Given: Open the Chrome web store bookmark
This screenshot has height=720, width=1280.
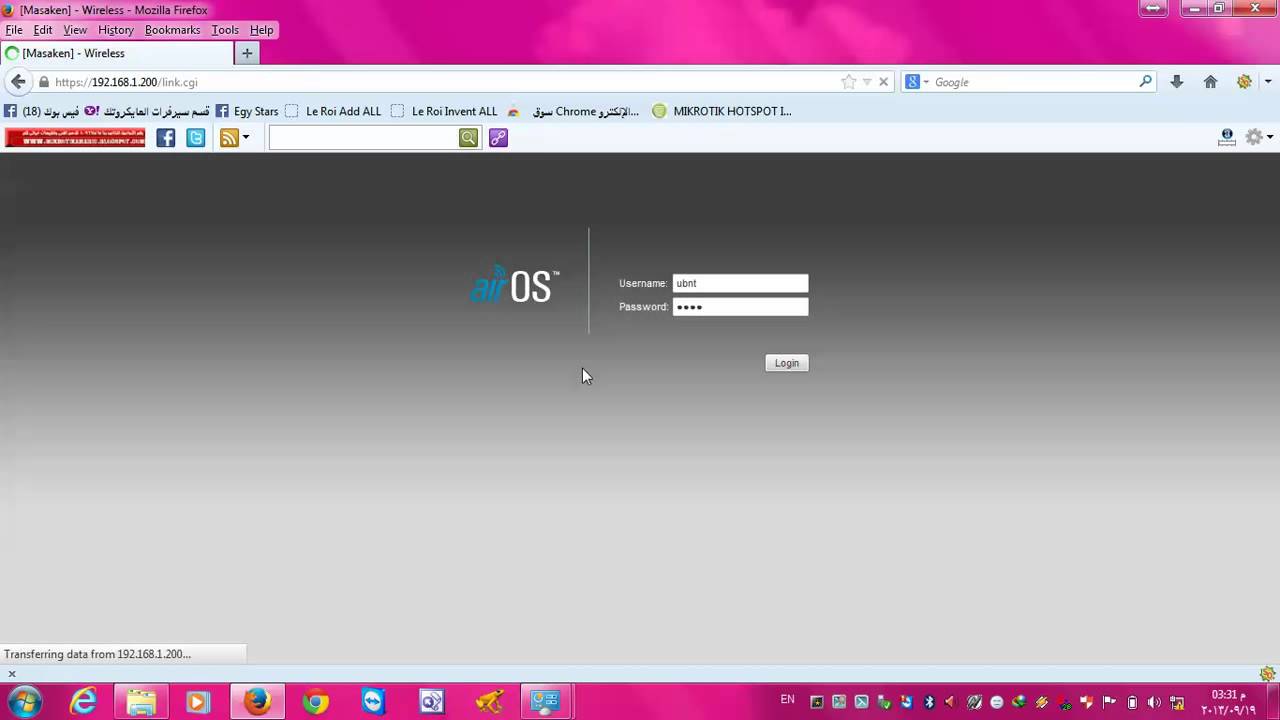Looking at the screenshot, I should coord(573,111).
